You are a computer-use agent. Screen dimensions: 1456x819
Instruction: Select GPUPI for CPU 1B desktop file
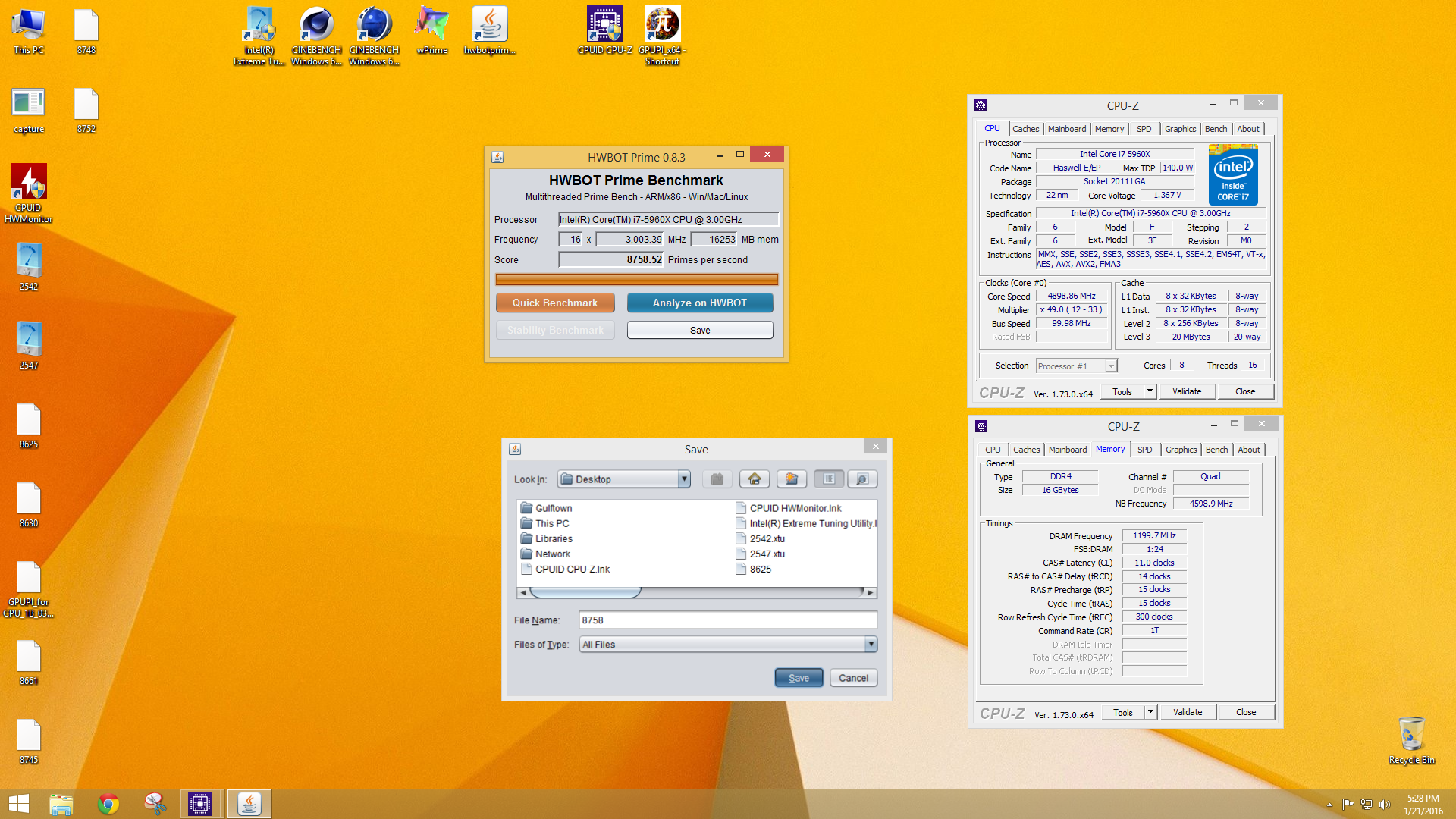(x=29, y=589)
